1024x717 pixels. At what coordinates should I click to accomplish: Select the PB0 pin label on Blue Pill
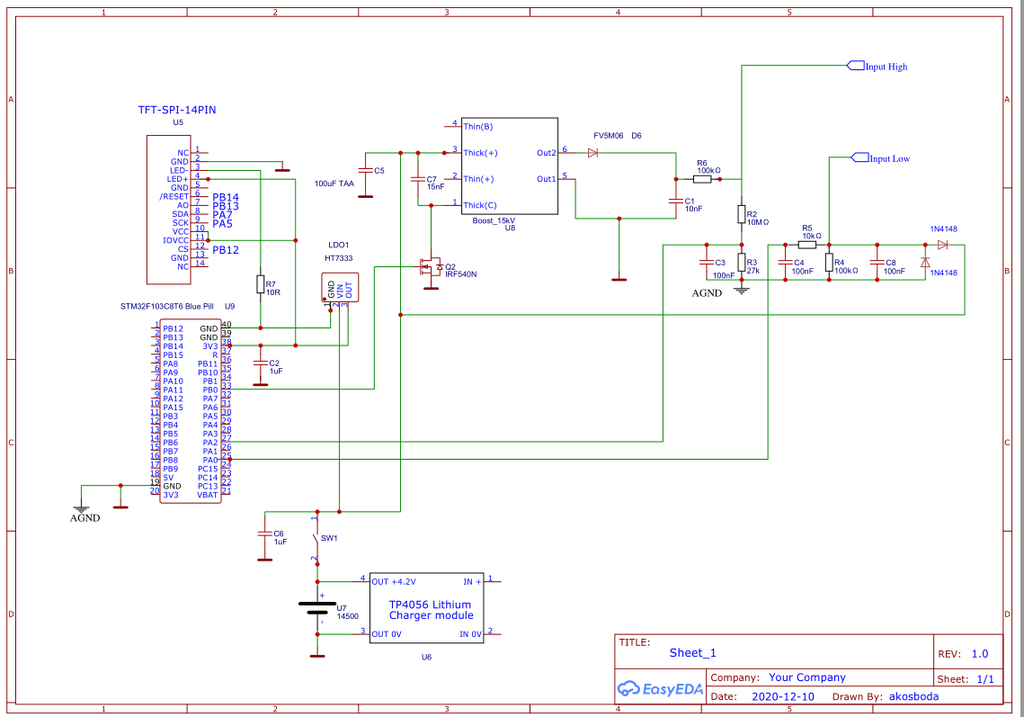coord(210,390)
